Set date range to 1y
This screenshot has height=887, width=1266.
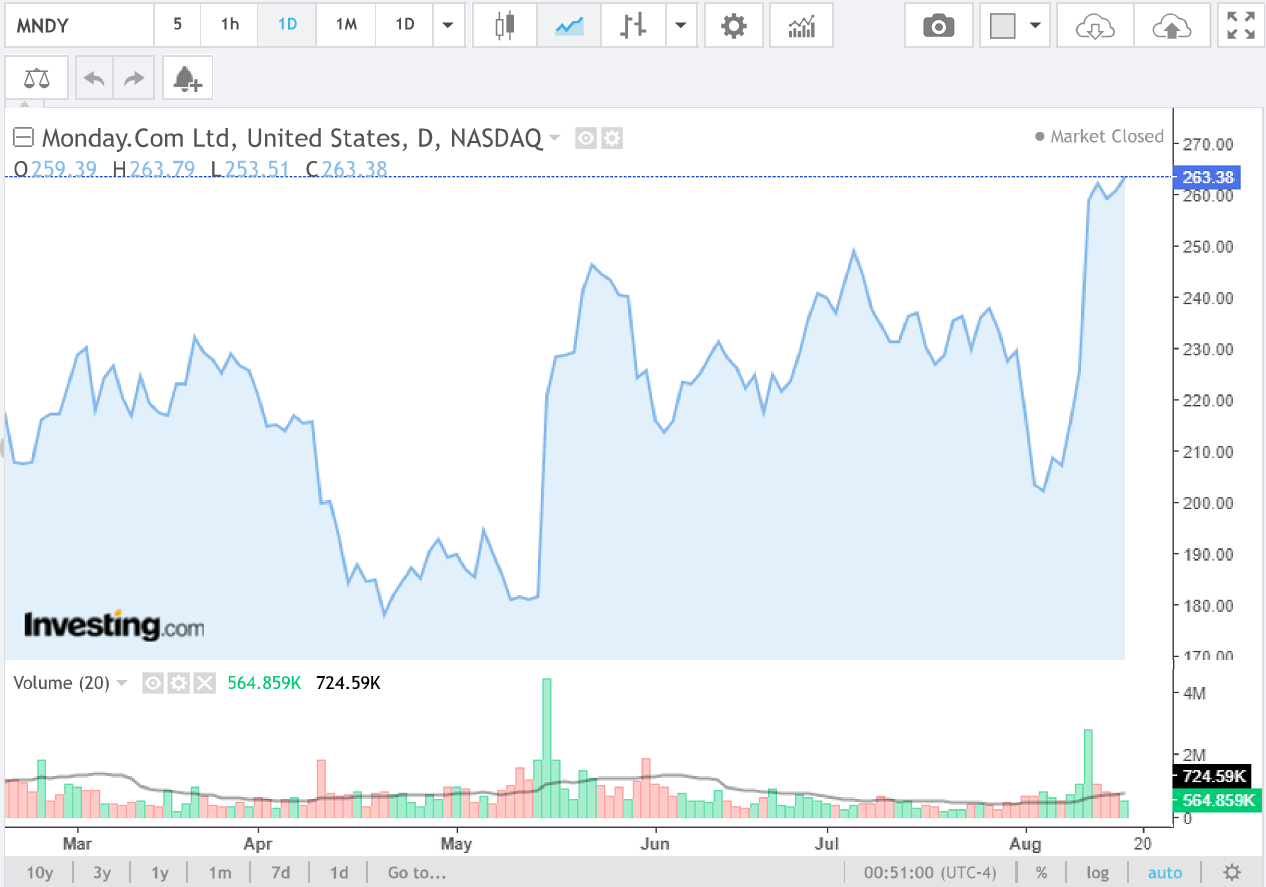pyautogui.click(x=160, y=872)
